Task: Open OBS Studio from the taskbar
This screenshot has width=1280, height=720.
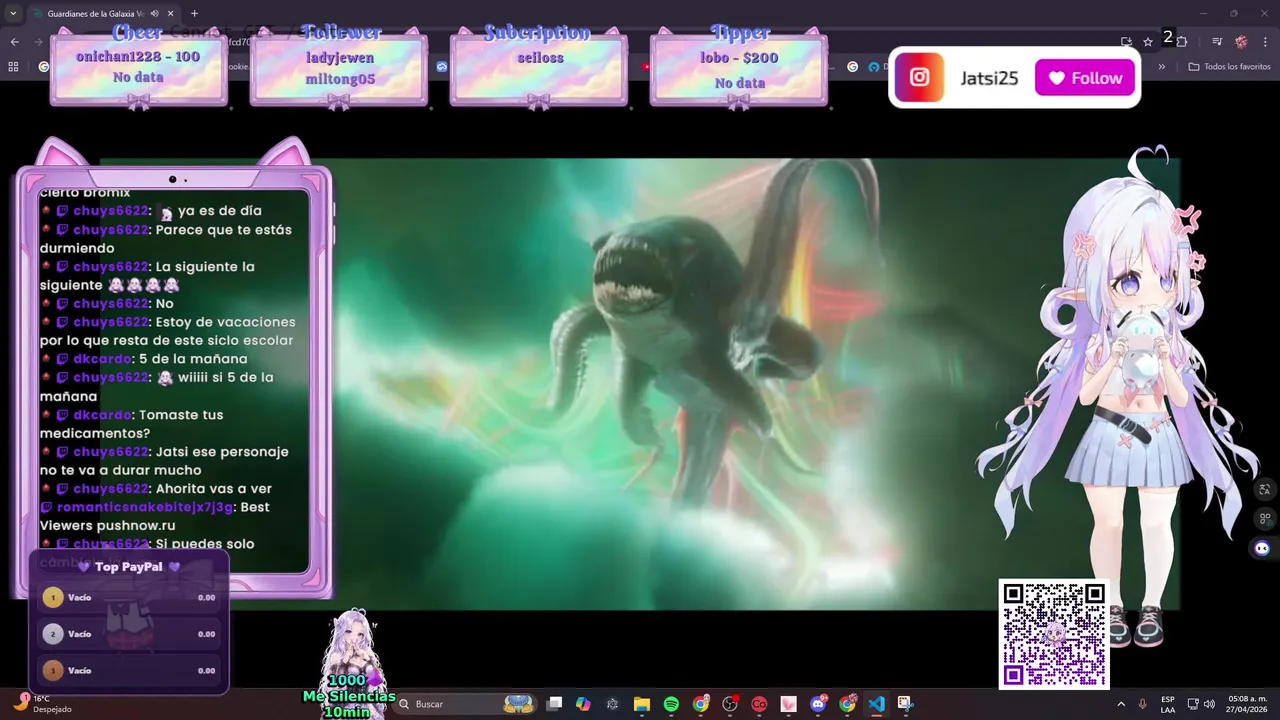Action: 730,704
